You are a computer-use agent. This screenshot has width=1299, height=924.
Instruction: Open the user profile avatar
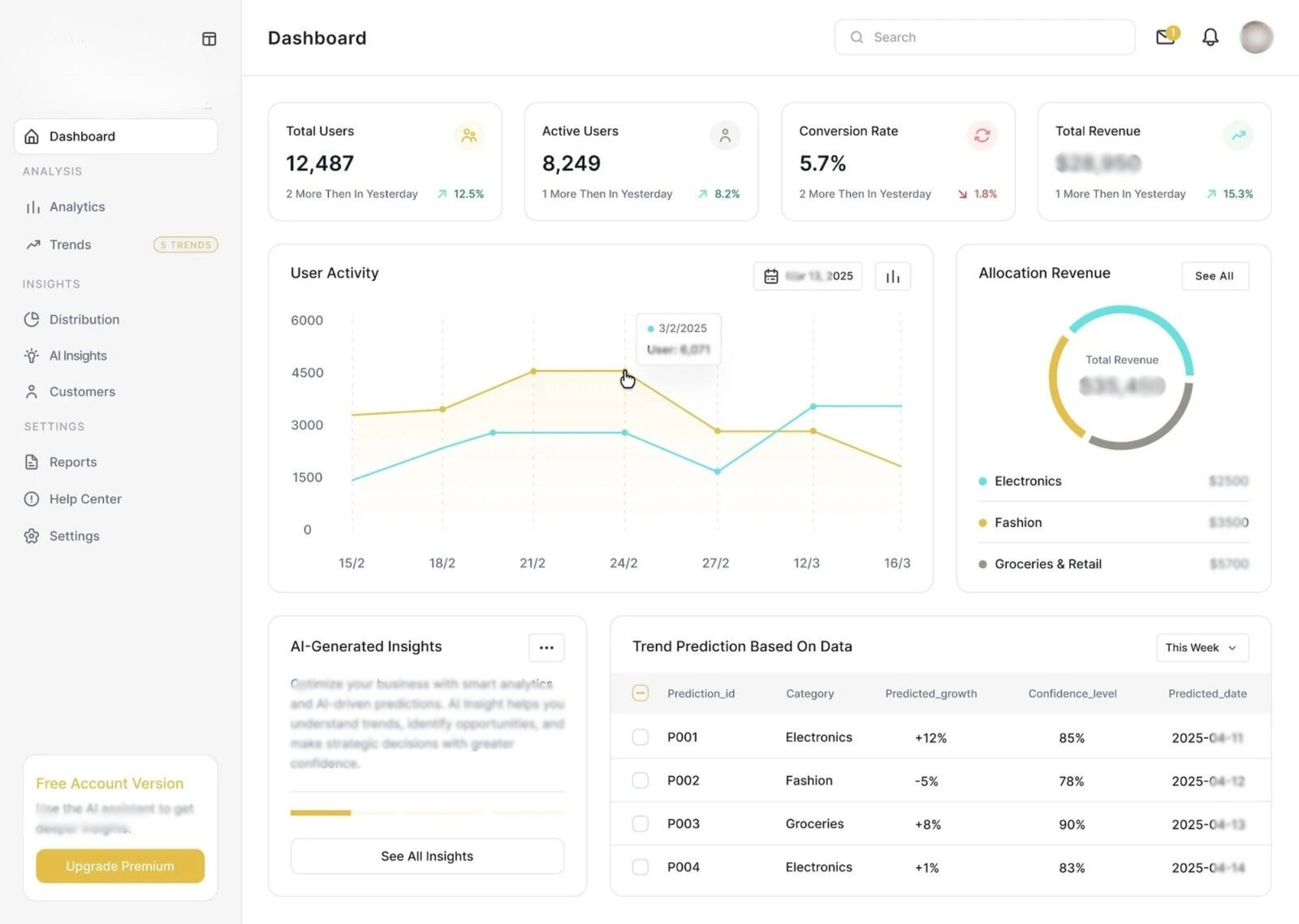[1255, 37]
